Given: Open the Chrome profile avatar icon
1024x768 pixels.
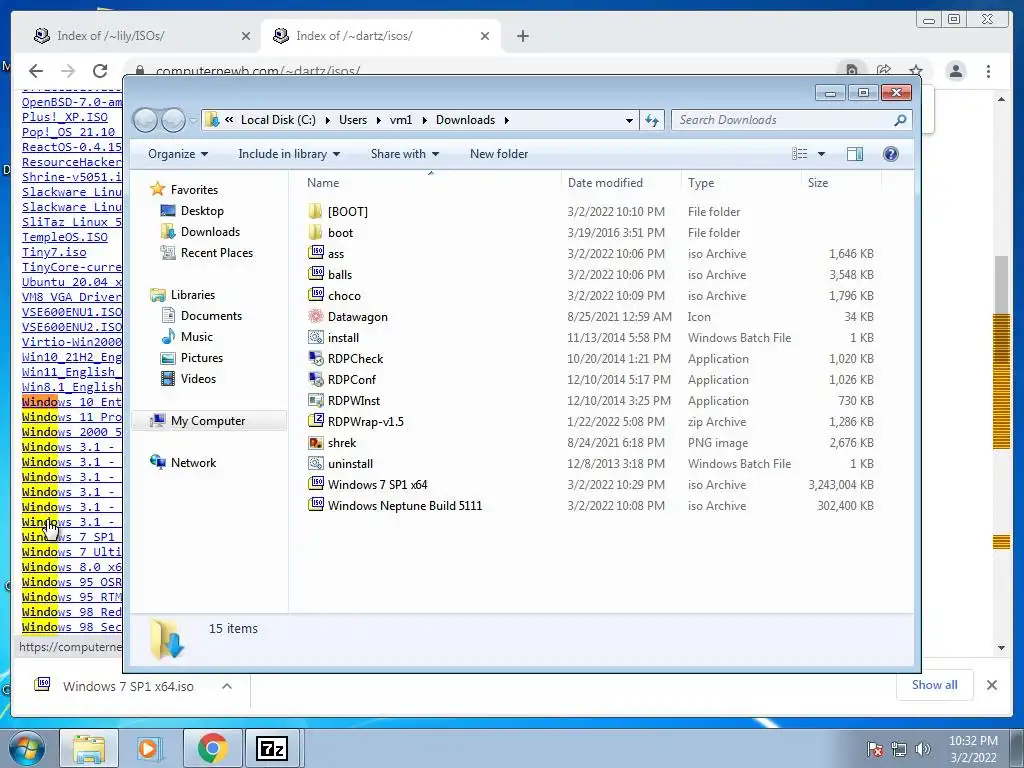Looking at the screenshot, I should [x=955, y=71].
